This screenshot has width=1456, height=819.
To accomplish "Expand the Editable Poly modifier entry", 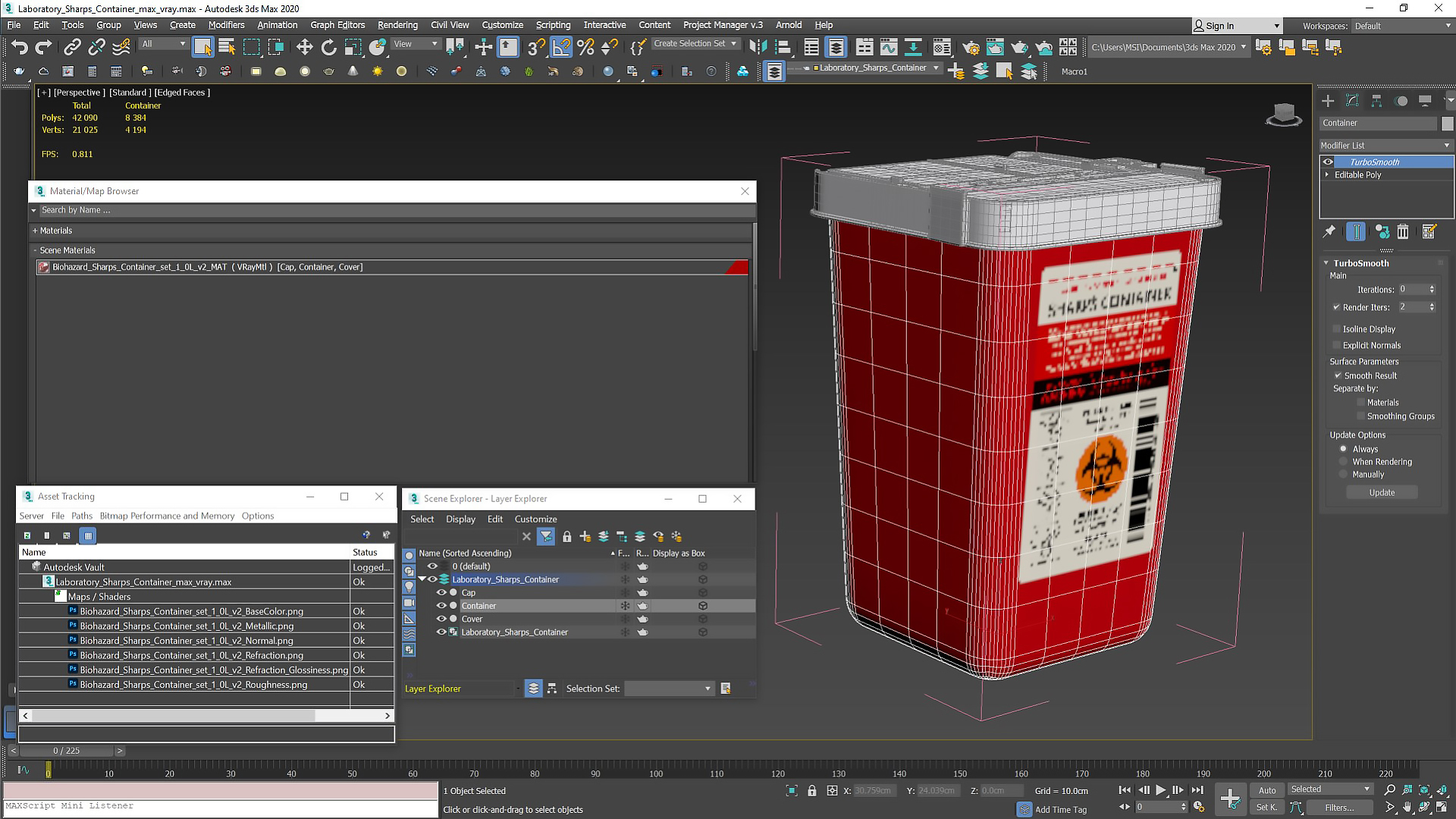I will click(1328, 175).
